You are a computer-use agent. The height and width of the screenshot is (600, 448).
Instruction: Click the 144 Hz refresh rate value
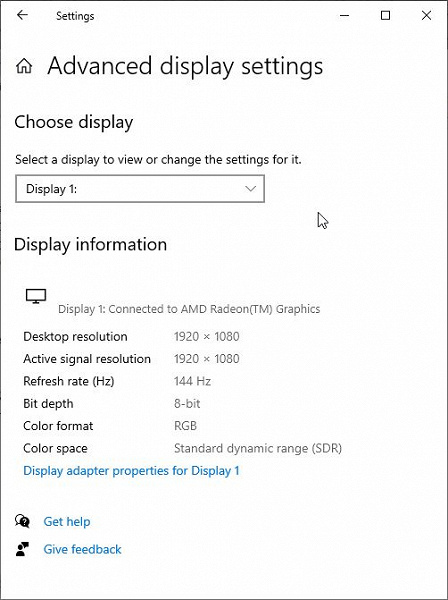coord(192,381)
